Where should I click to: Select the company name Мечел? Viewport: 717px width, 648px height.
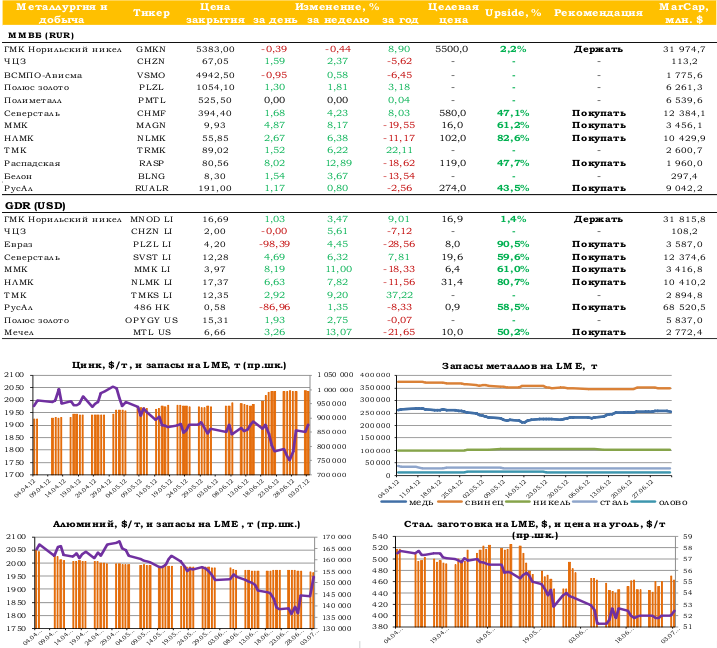click(19, 332)
